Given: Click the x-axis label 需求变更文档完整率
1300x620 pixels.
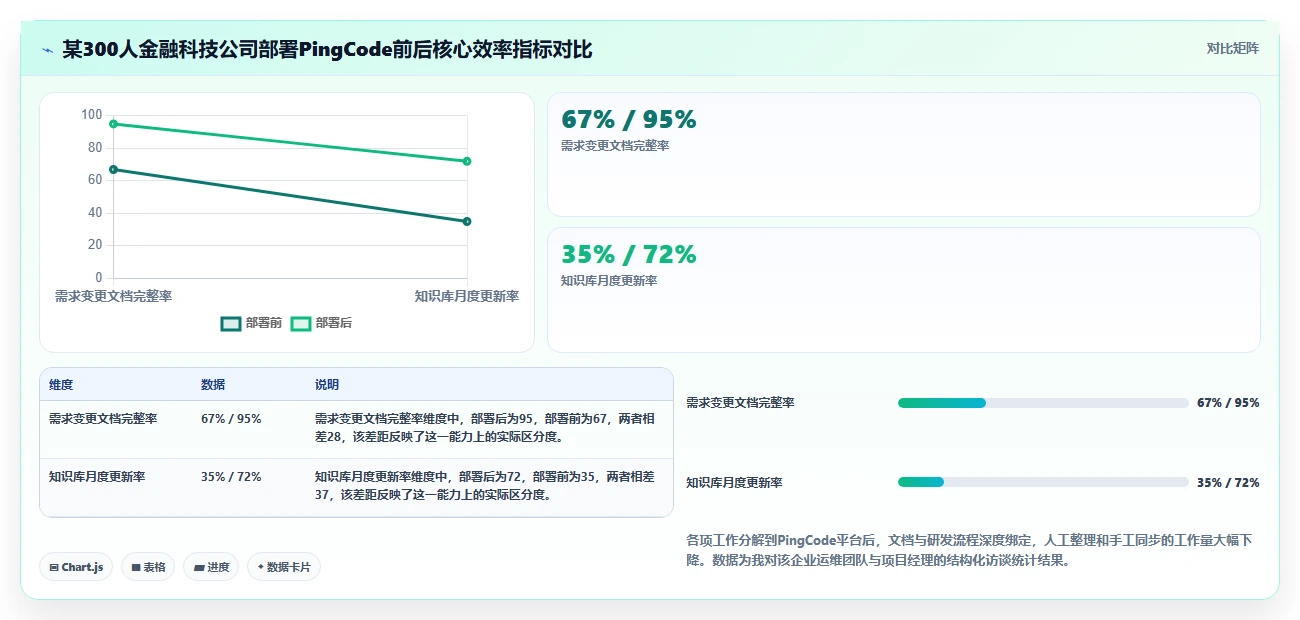Looking at the screenshot, I should pos(113,296).
